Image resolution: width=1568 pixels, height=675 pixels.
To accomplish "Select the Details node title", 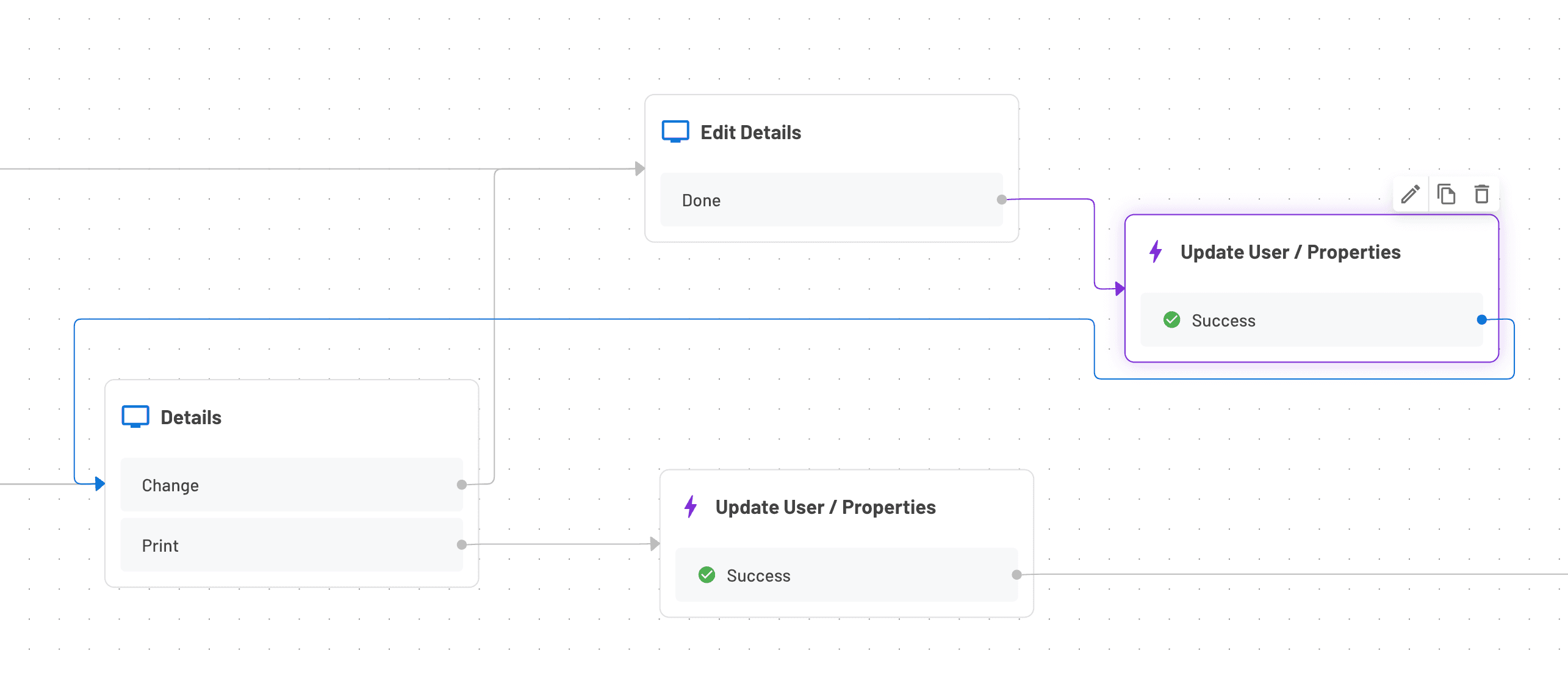I will [191, 417].
